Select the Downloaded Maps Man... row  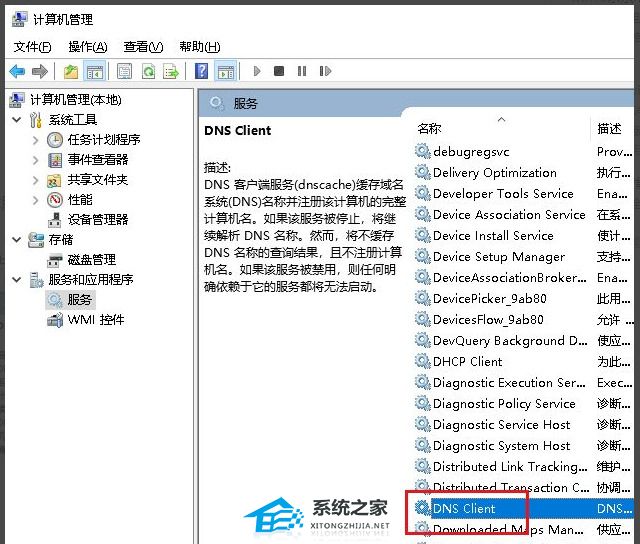(524, 530)
